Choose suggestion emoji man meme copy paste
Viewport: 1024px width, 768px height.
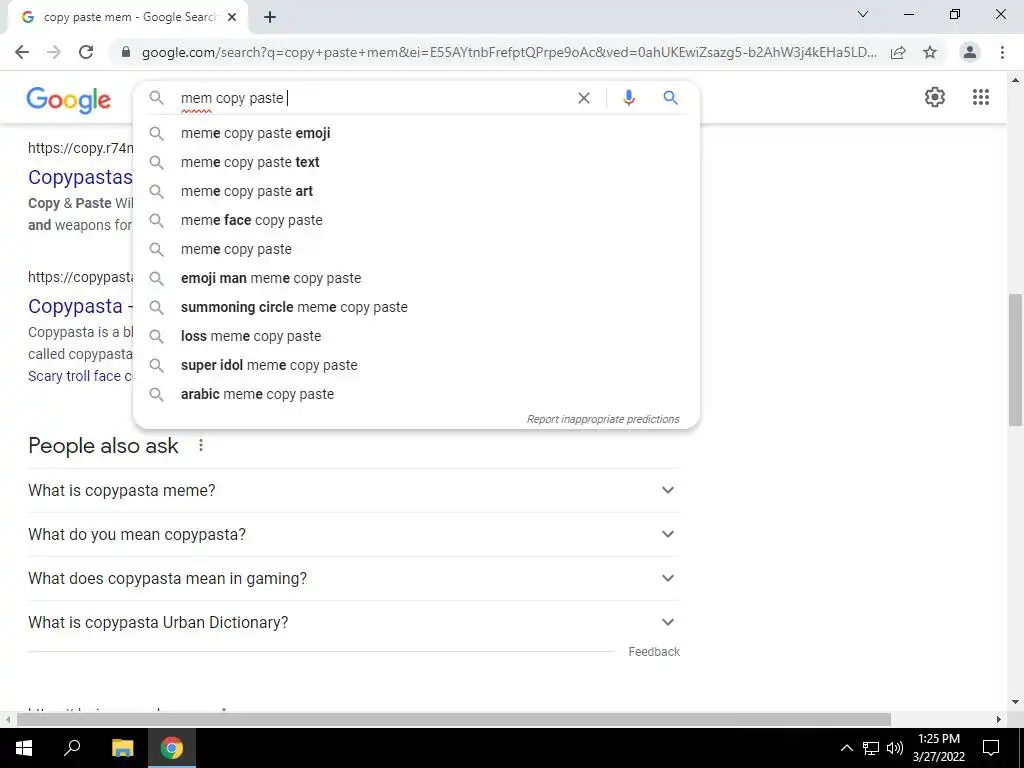pyautogui.click(x=416, y=278)
